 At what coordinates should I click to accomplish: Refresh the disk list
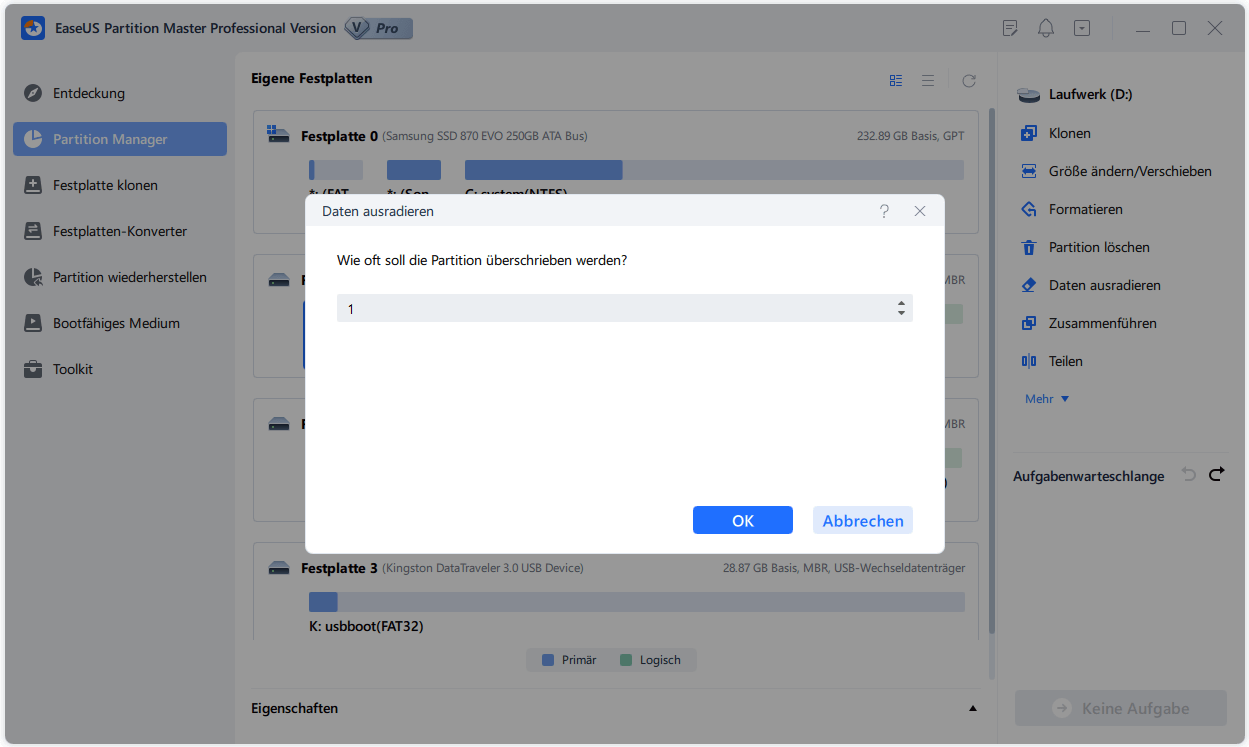click(968, 80)
